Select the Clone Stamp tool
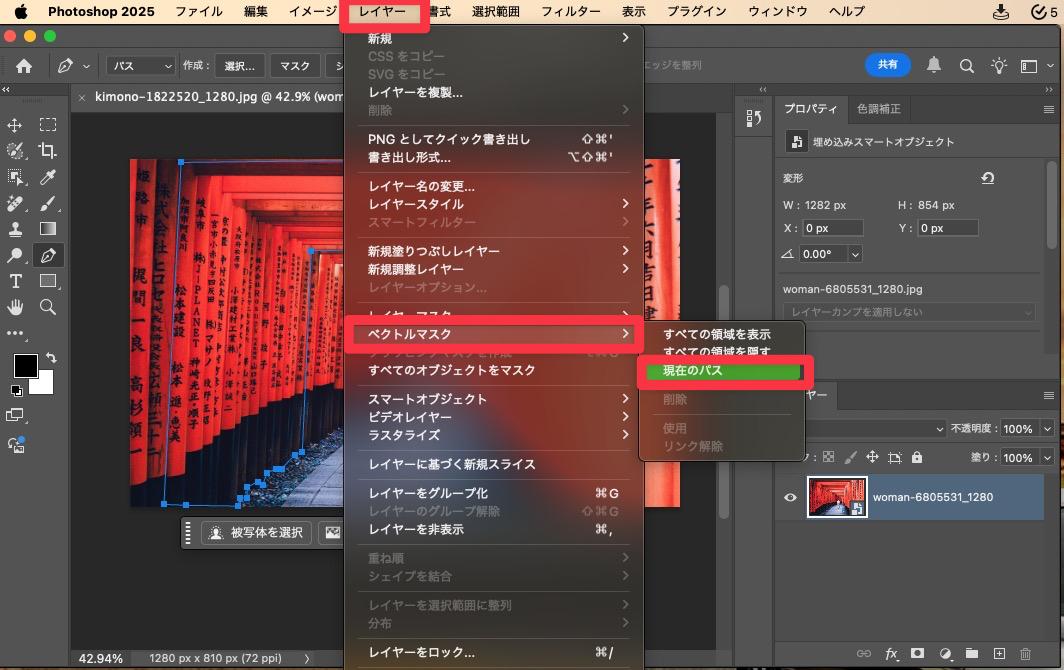1064x670 pixels. coord(15,229)
